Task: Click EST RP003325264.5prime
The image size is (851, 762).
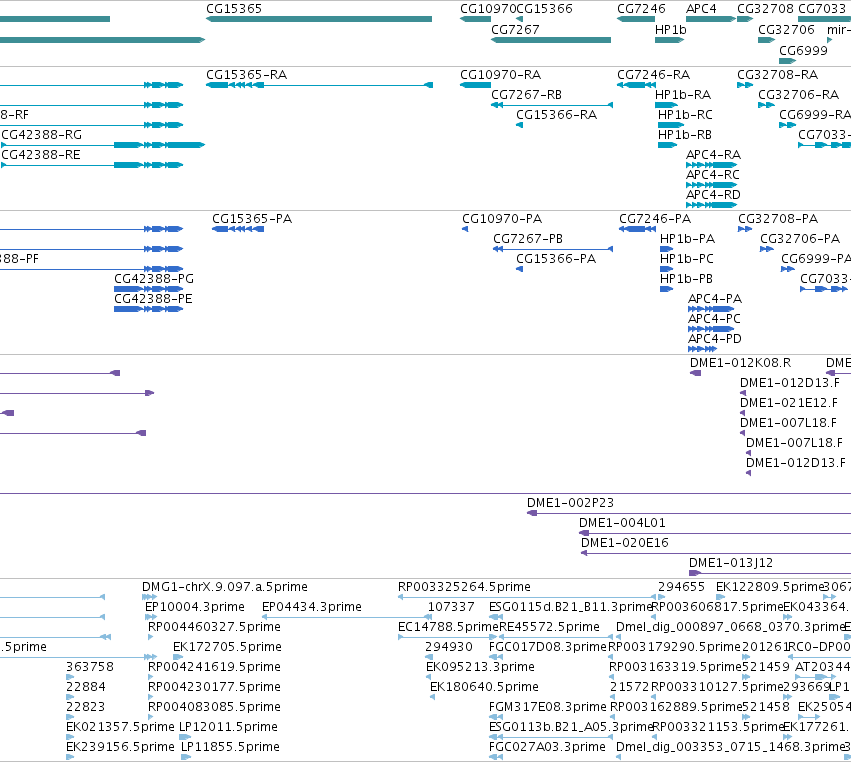Action: click(x=464, y=587)
